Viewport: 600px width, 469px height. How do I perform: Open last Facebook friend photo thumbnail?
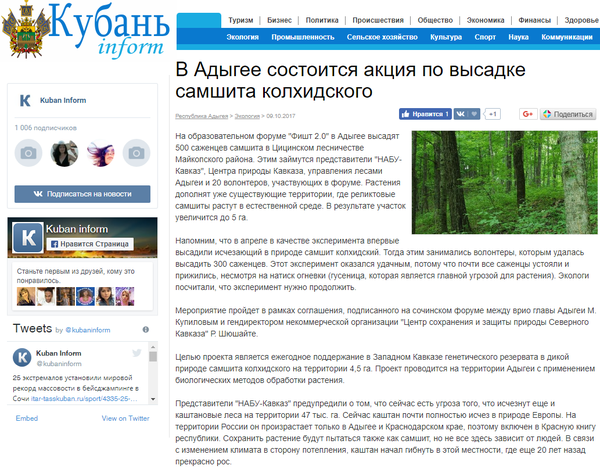[125, 296]
